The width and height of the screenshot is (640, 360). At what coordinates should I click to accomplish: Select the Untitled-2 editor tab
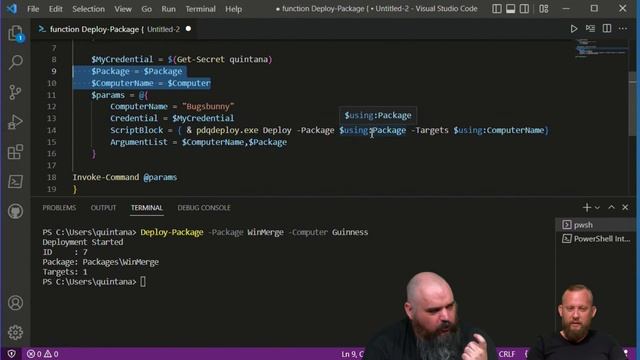(x=114, y=29)
